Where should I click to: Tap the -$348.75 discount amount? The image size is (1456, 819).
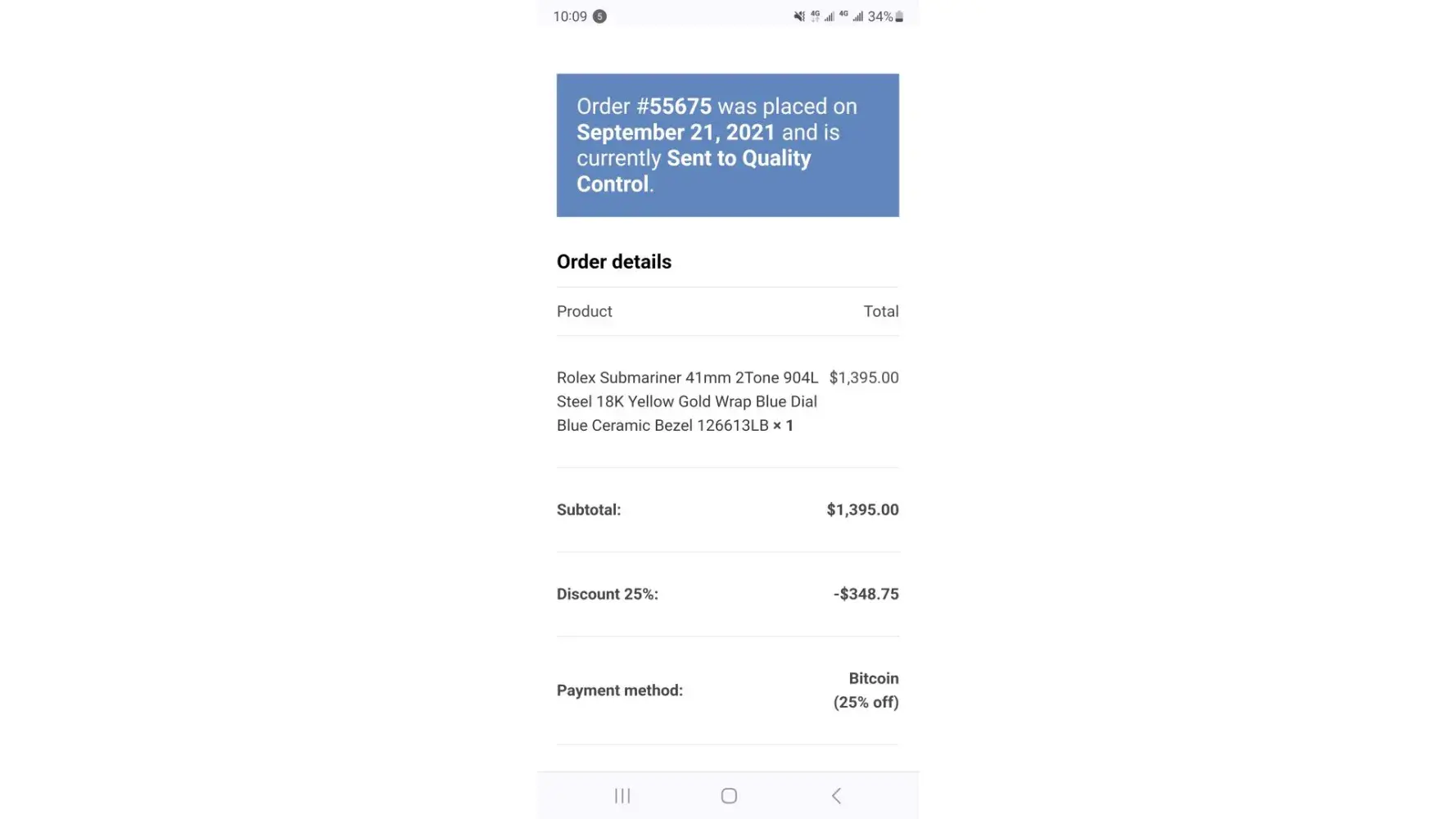tap(866, 594)
